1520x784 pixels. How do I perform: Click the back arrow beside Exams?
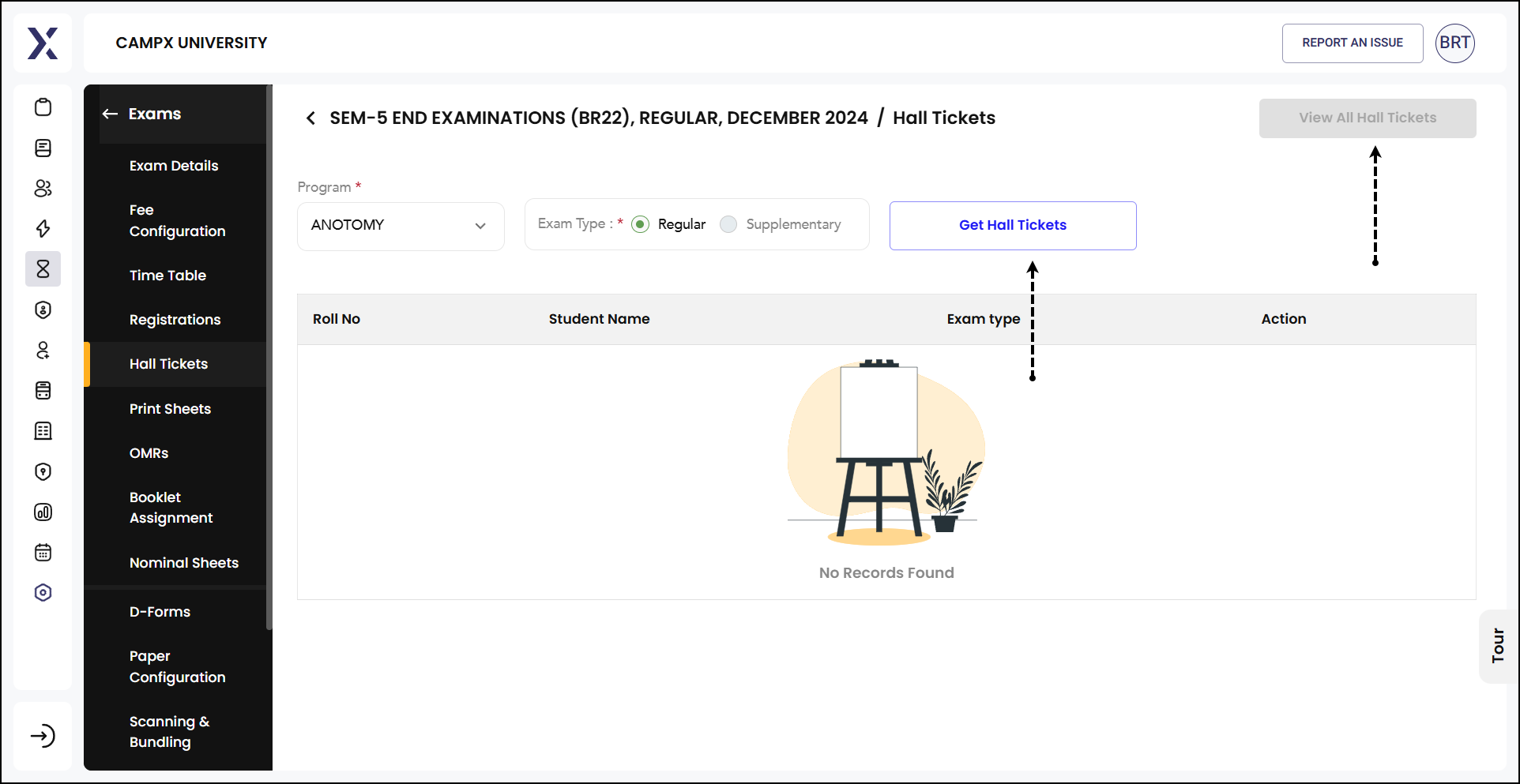pyautogui.click(x=110, y=114)
